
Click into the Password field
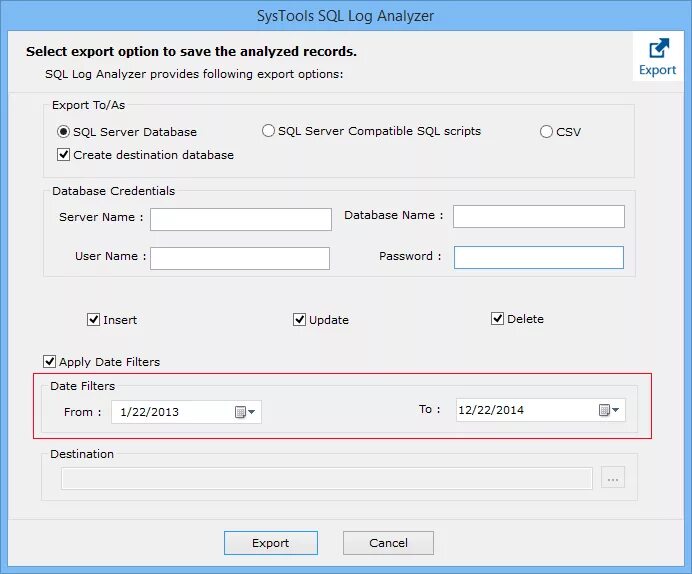[538, 258]
